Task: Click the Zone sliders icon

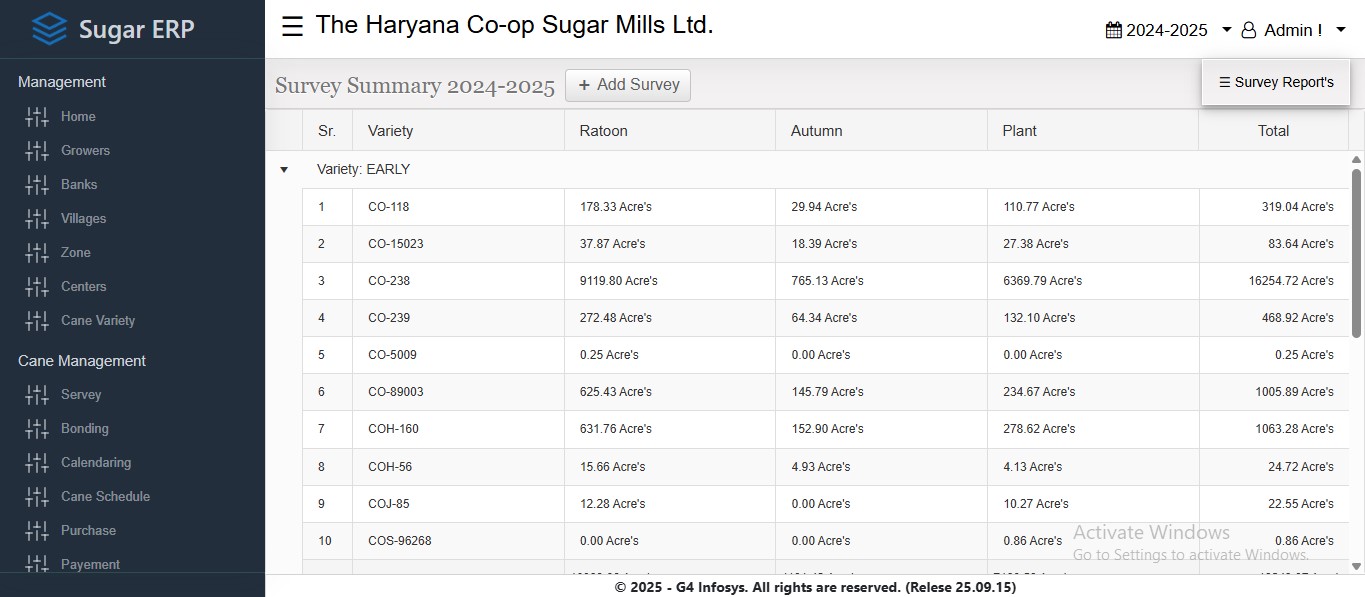Action: [x=37, y=253]
